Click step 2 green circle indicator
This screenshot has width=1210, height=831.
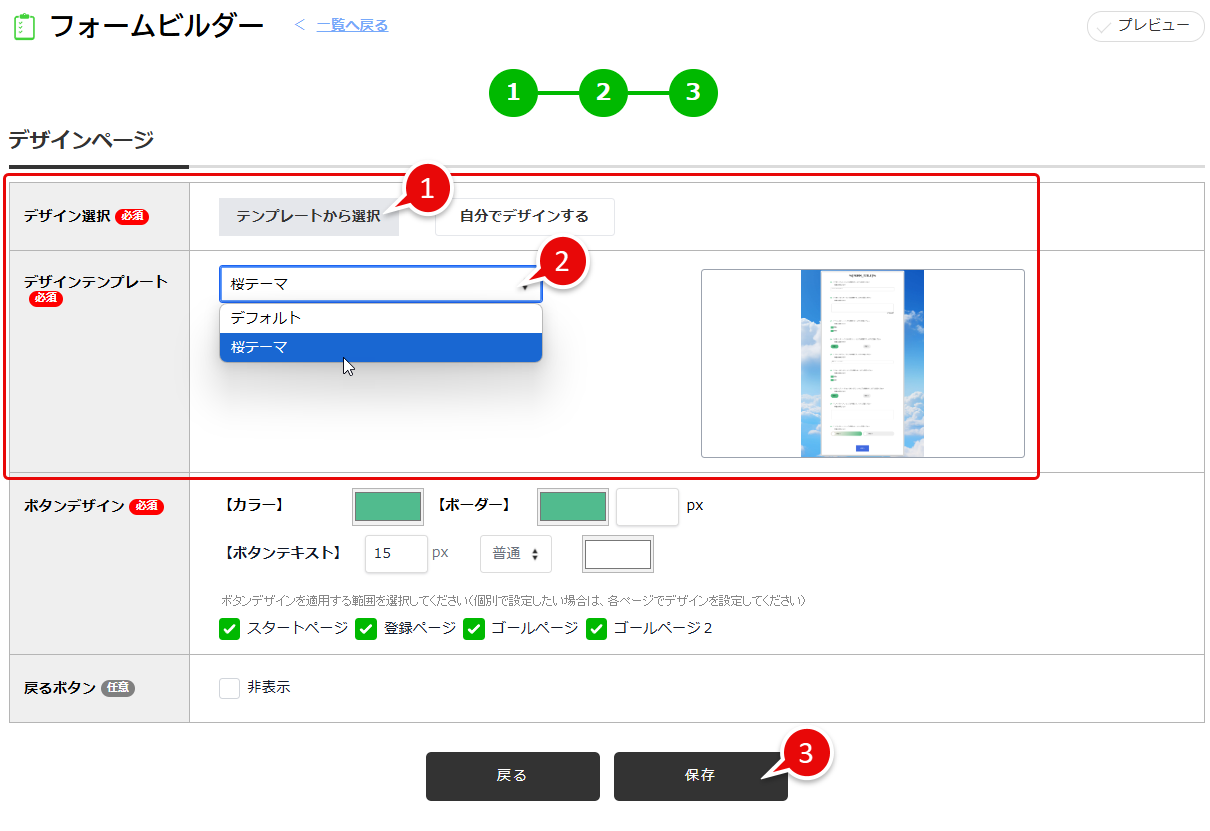[x=604, y=92]
